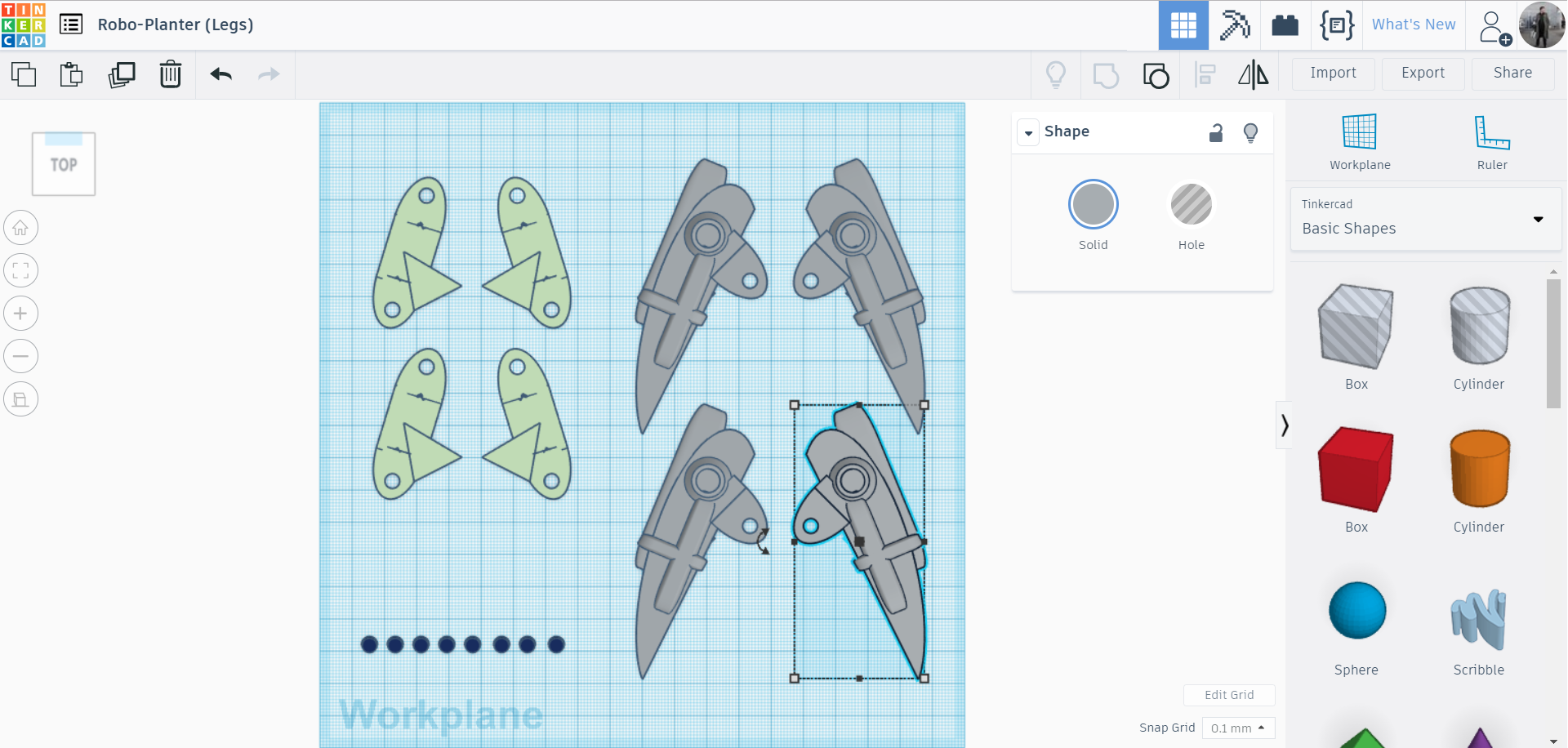This screenshot has width=1568, height=748.
Task: Click the Duplicate and repeat icon
Action: pos(122,74)
